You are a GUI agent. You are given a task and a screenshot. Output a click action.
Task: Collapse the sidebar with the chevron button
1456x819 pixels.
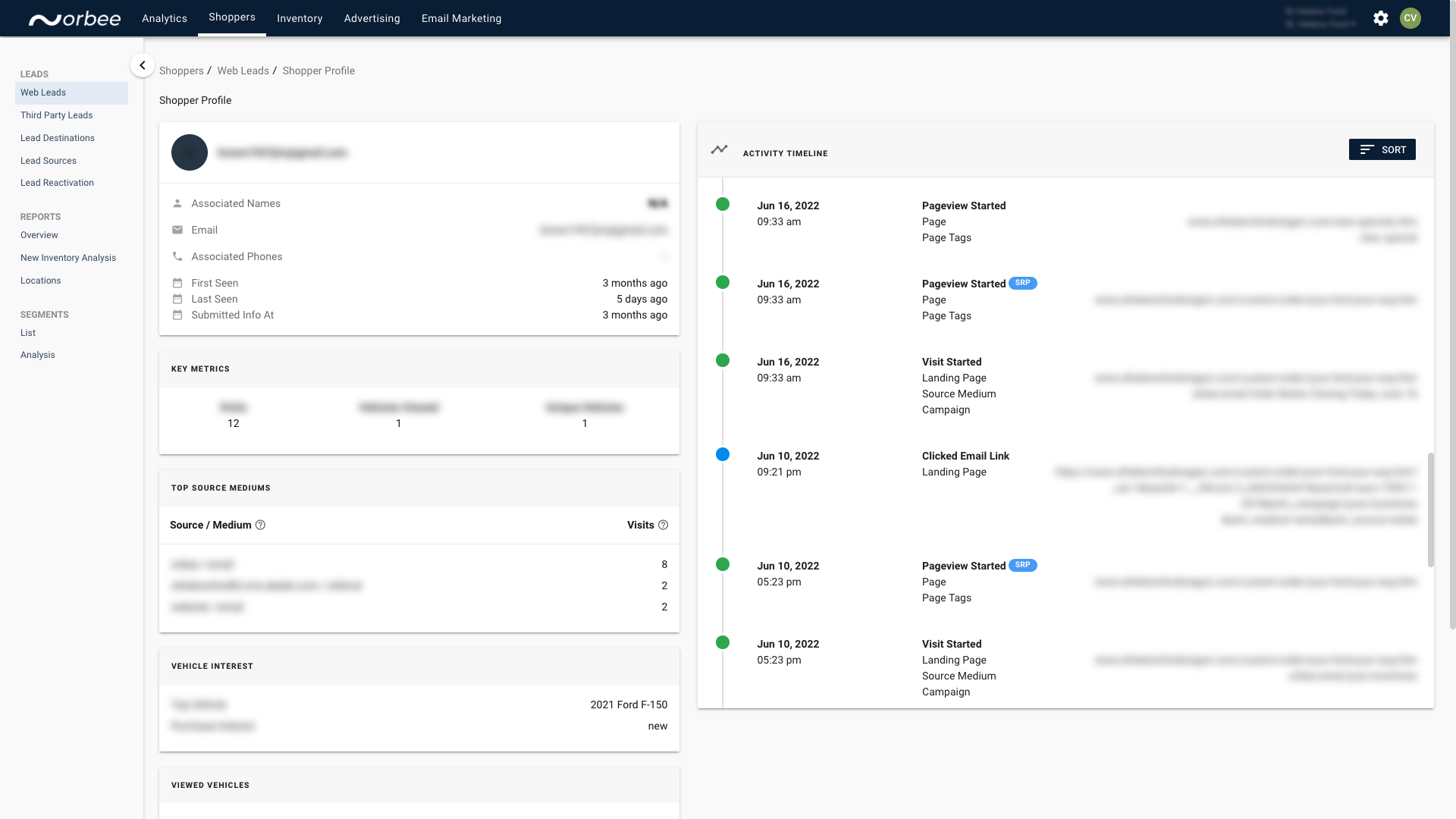click(142, 65)
